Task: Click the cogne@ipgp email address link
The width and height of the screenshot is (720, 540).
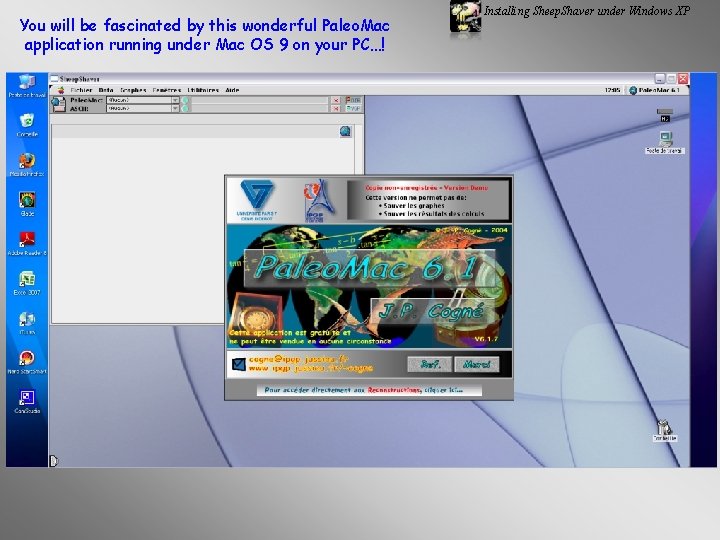Action: (x=298, y=360)
